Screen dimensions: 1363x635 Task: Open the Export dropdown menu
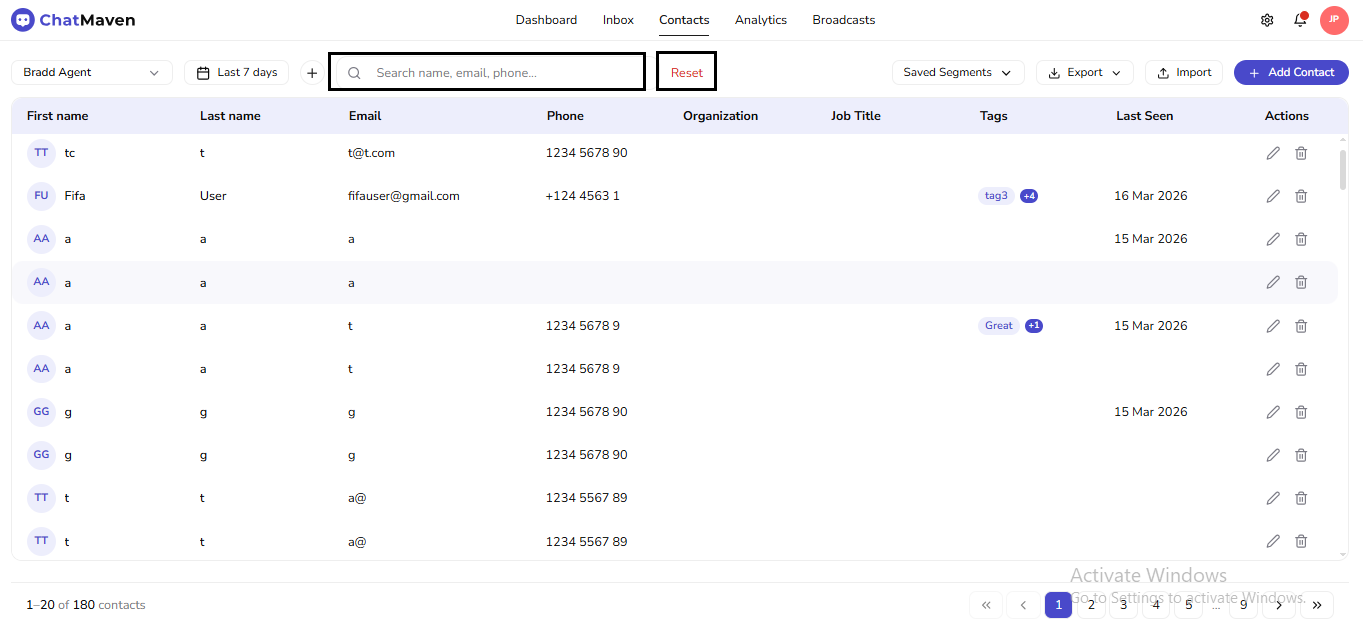tap(1084, 72)
